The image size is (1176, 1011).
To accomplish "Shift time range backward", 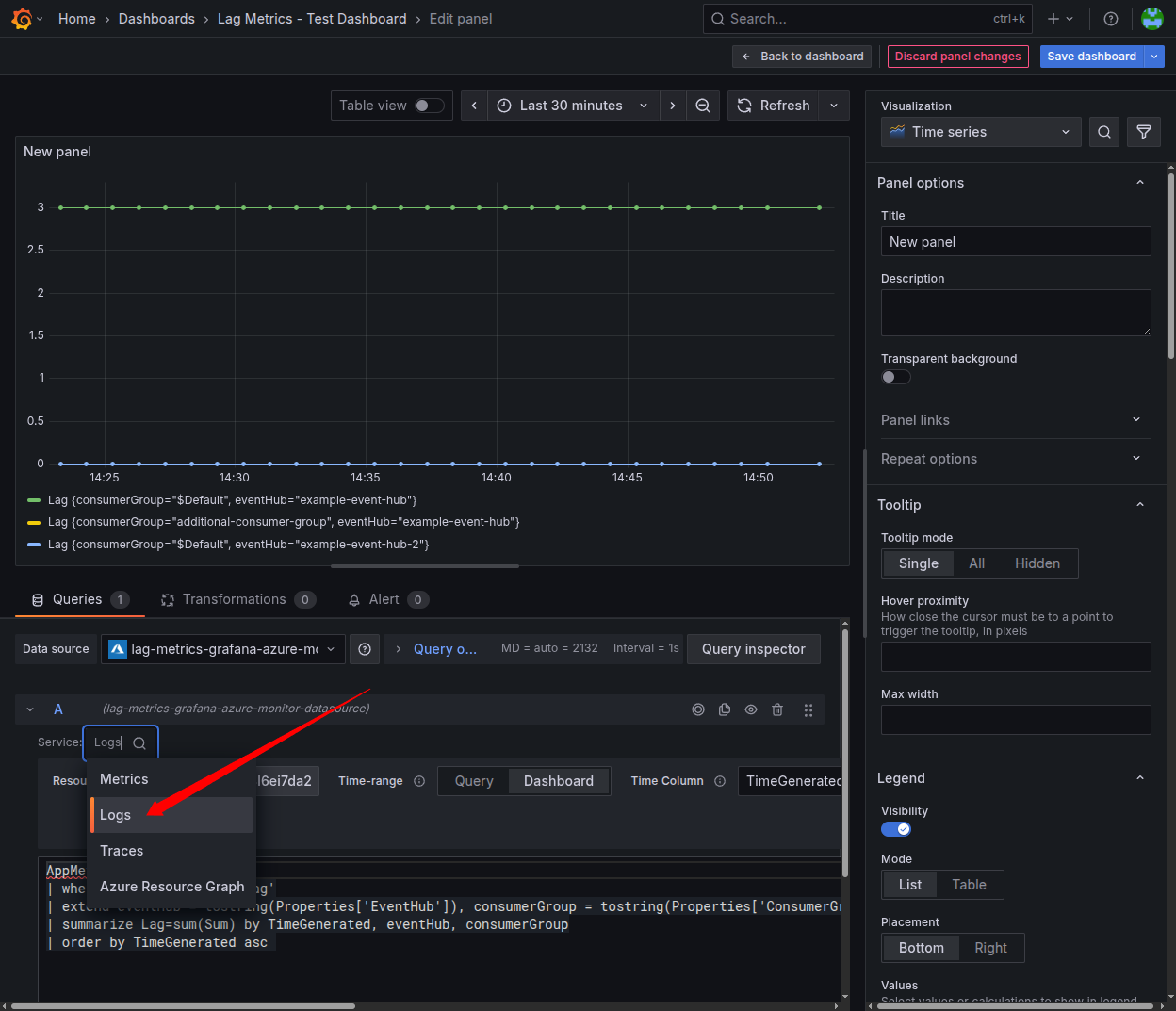I will pos(474,106).
